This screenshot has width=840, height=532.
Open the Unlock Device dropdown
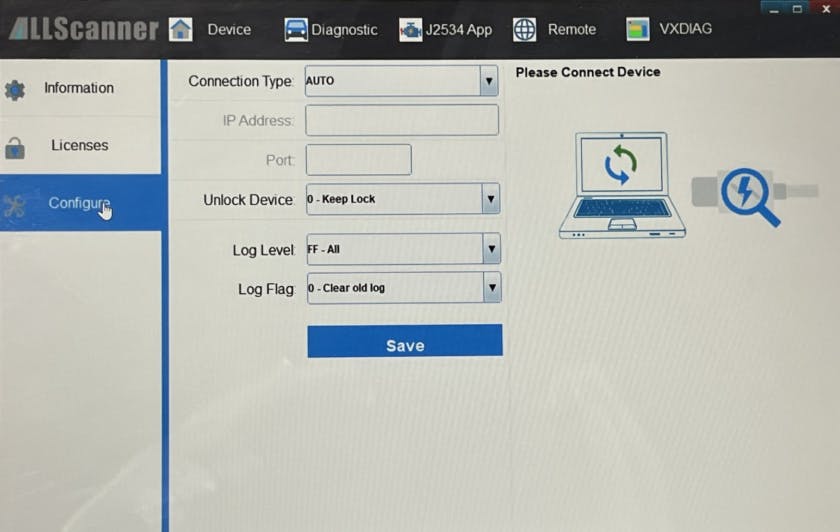pyautogui.click(x=490, y=199)
